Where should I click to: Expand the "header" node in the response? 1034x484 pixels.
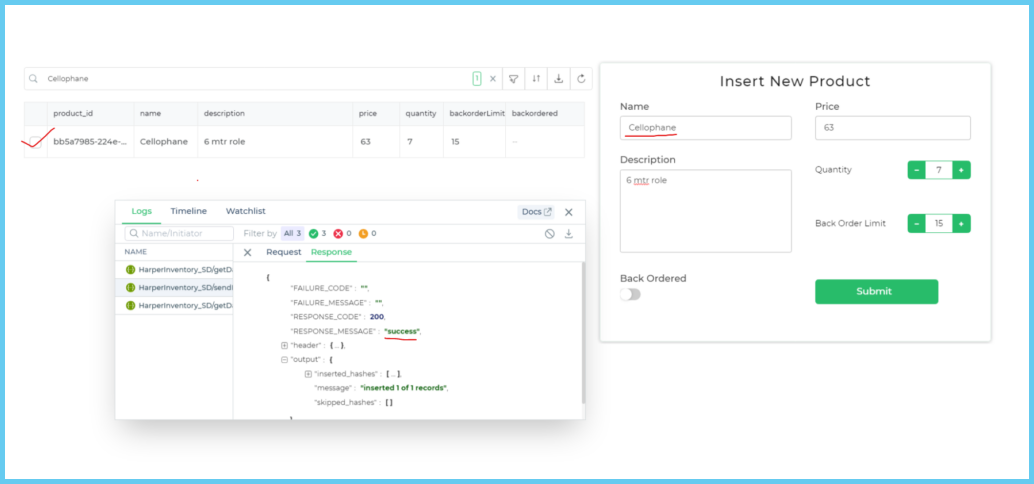[285, 345]
